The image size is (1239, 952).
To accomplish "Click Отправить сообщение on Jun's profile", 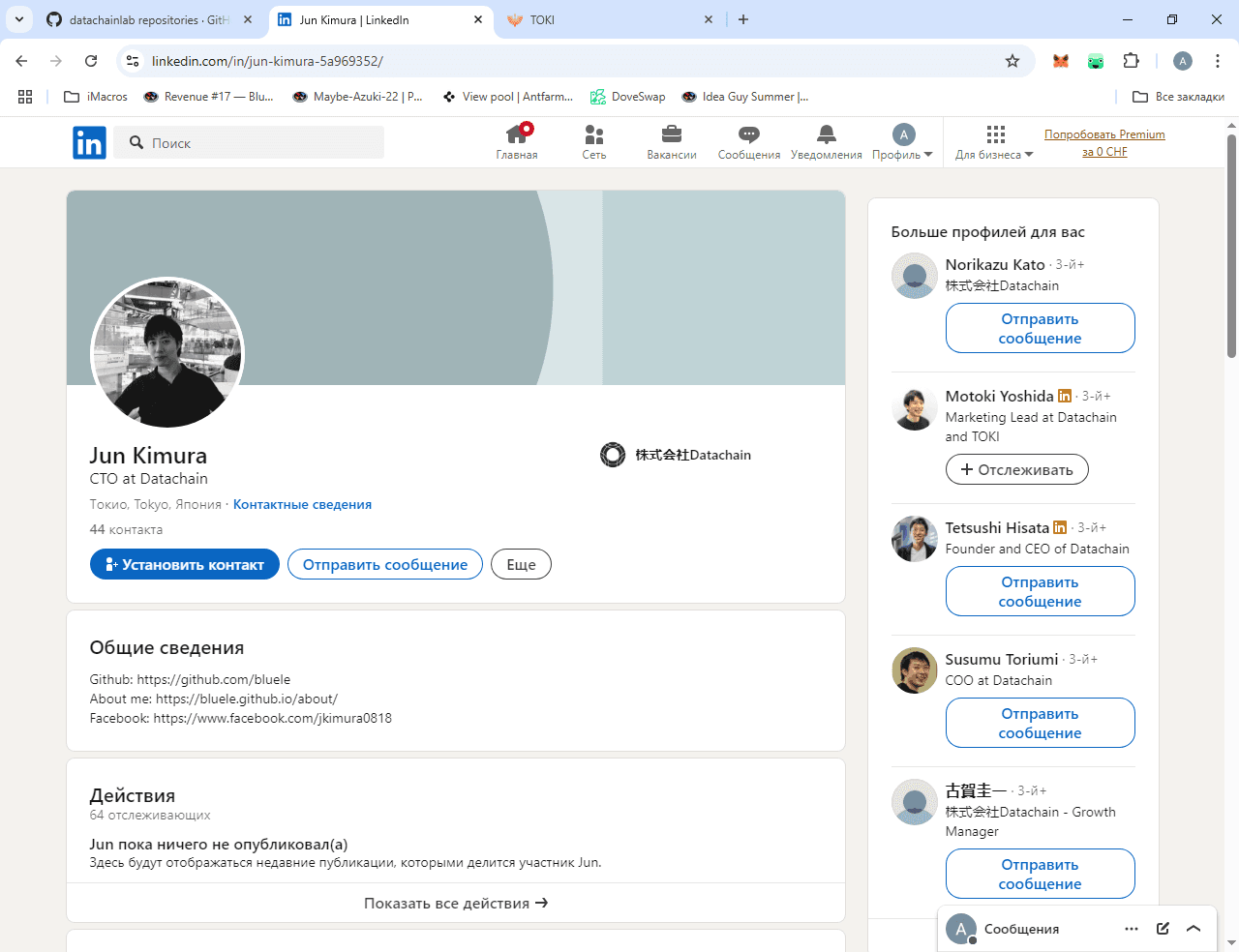I will [385, 564].
